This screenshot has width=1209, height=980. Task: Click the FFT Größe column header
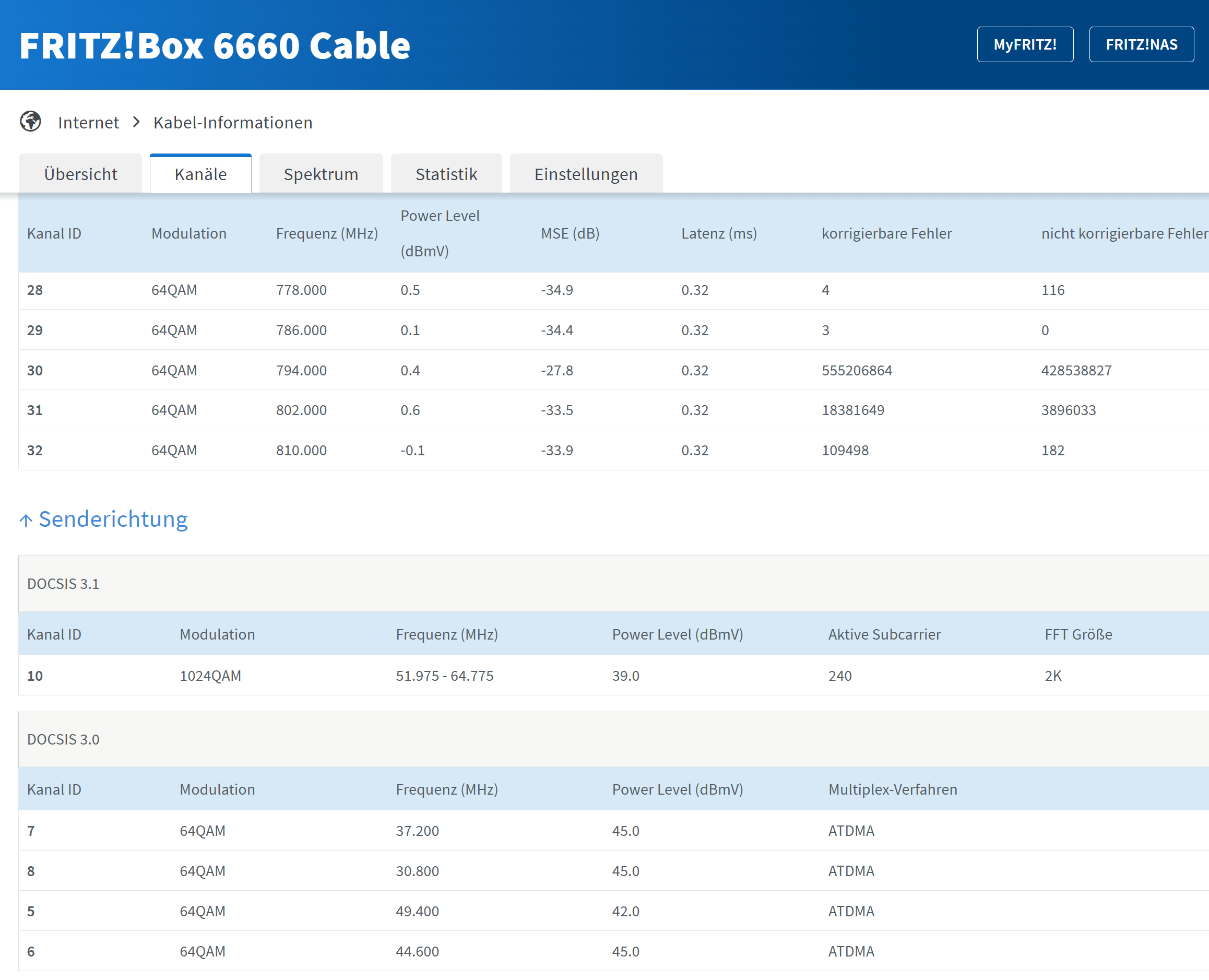pos(1078,634)
